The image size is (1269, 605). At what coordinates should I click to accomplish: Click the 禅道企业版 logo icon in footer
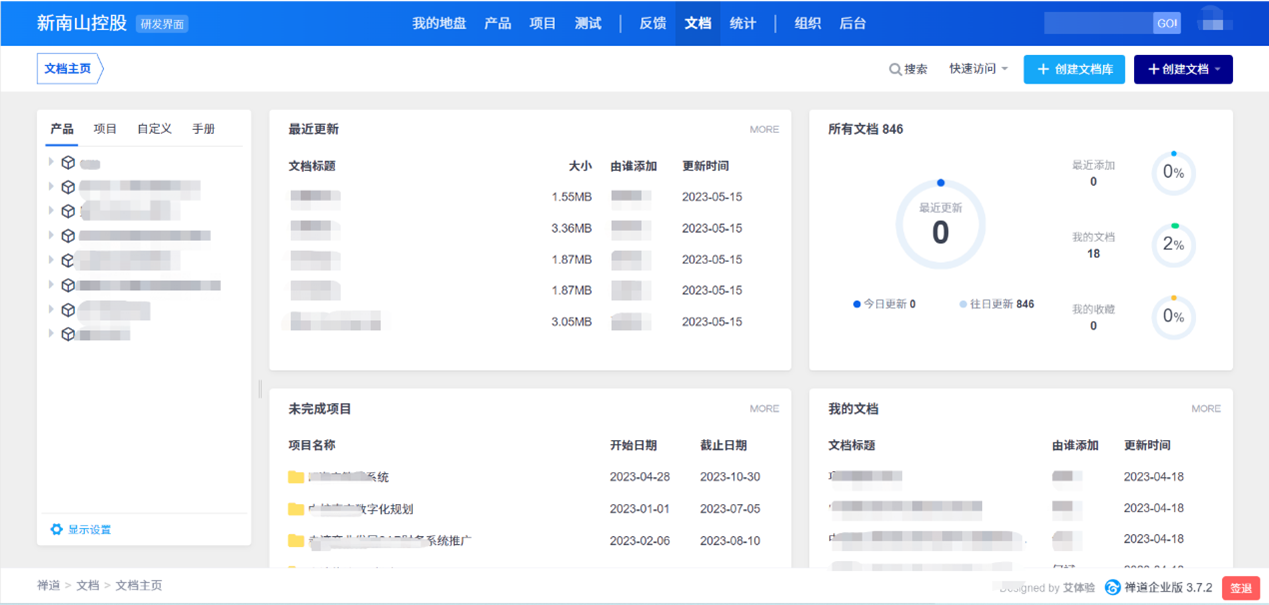[x=1112, y=588]
